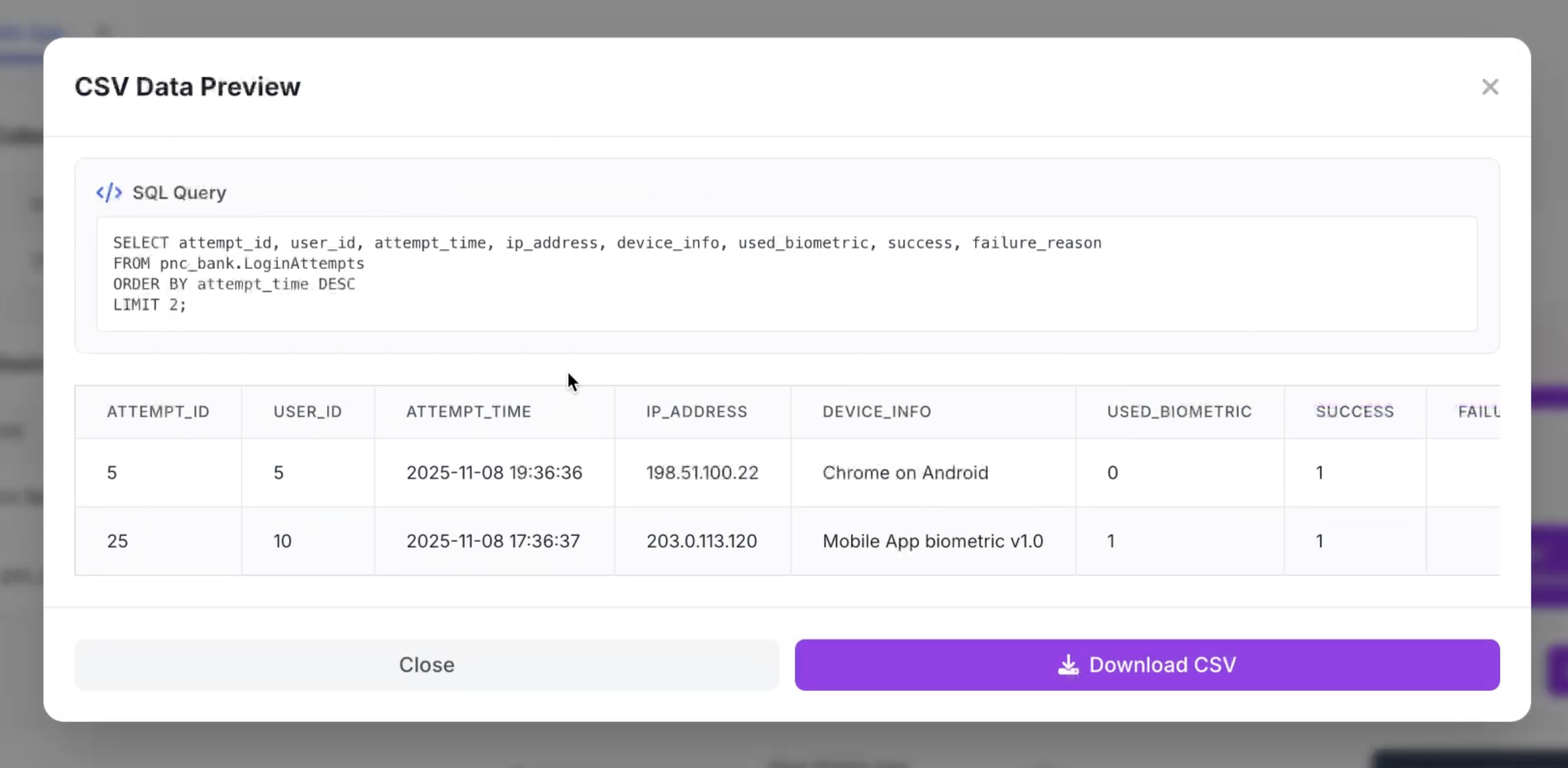Select the Mobile App biometric v1.0 cell

click(x=932, y=541)
